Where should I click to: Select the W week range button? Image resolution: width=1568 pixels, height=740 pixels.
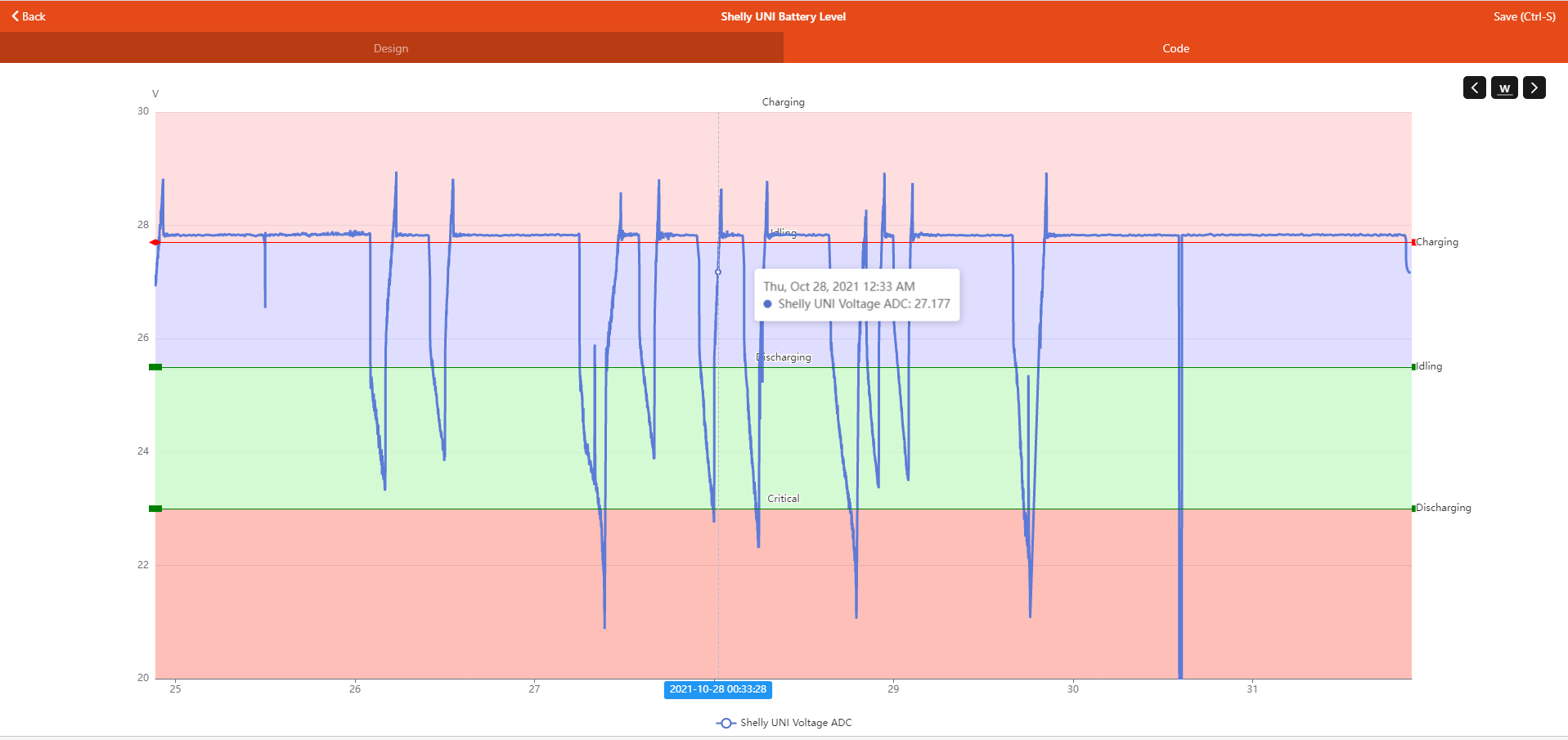(1504, 87)
